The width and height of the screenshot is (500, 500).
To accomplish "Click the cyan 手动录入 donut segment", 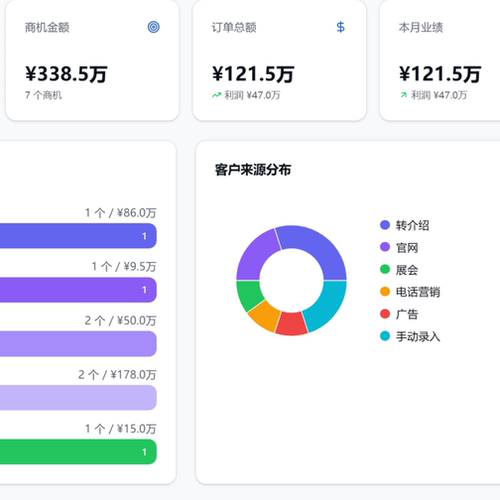I will pyautogui.click(x=329, y=308).
